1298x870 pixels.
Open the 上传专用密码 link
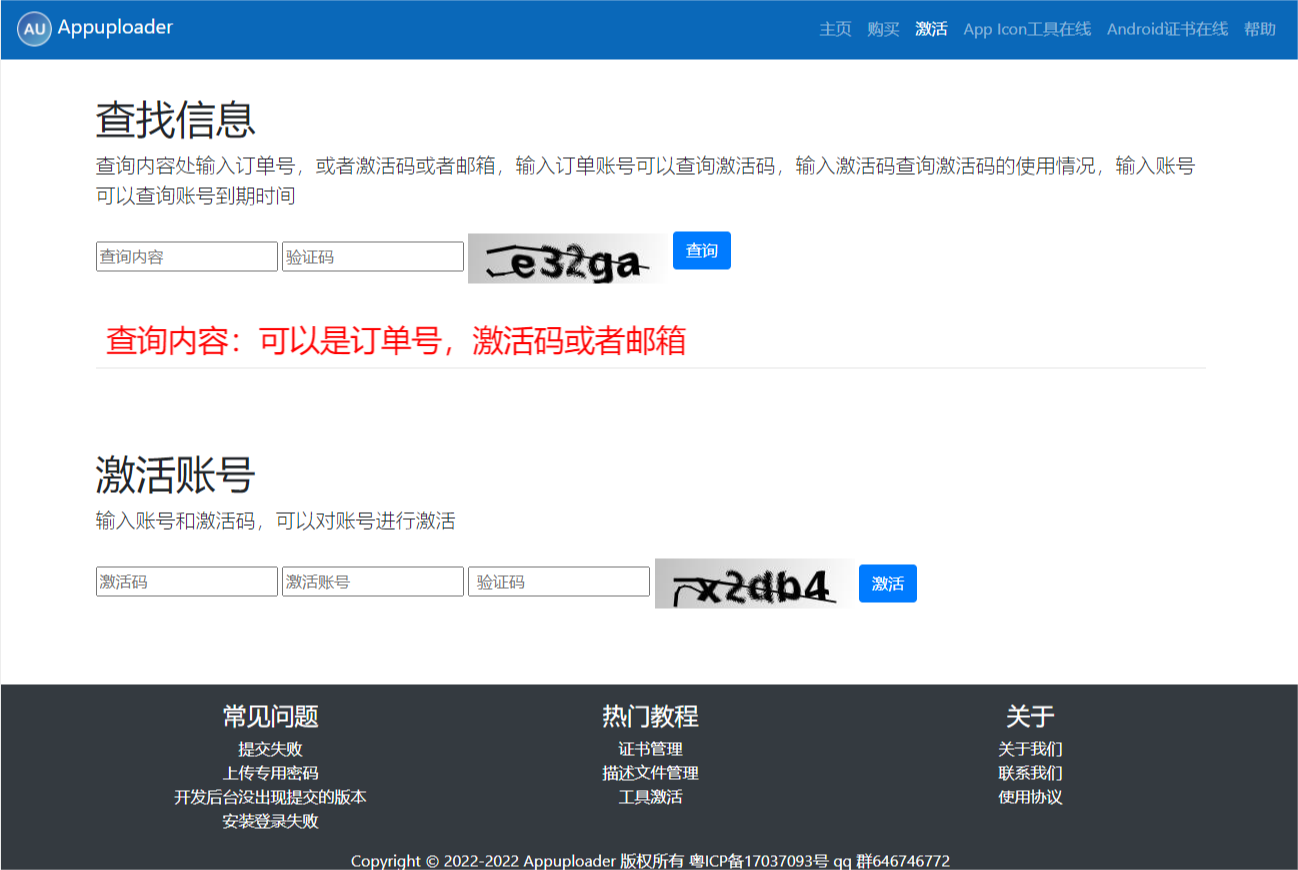click(270, 773)
